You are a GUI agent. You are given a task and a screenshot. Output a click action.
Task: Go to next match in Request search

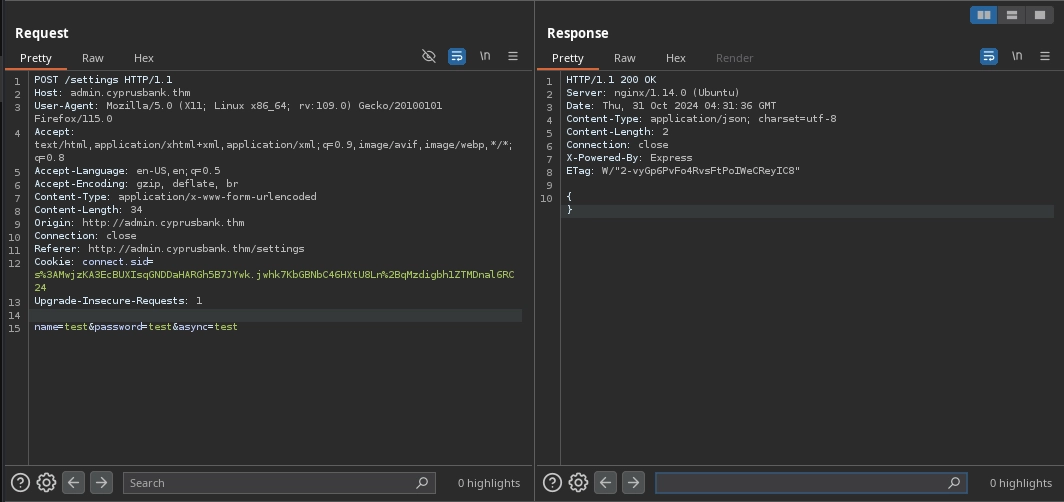101,483
